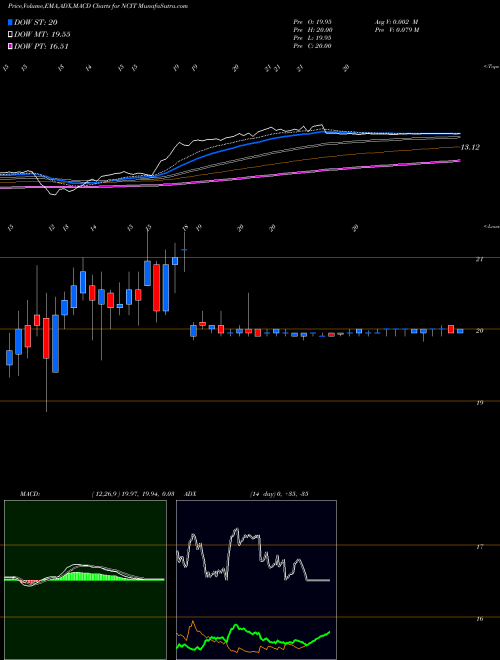This screenshot has height=660, width=500.
Task: Click the '<Lows' label at right edge
Action: tap(491, 226)
